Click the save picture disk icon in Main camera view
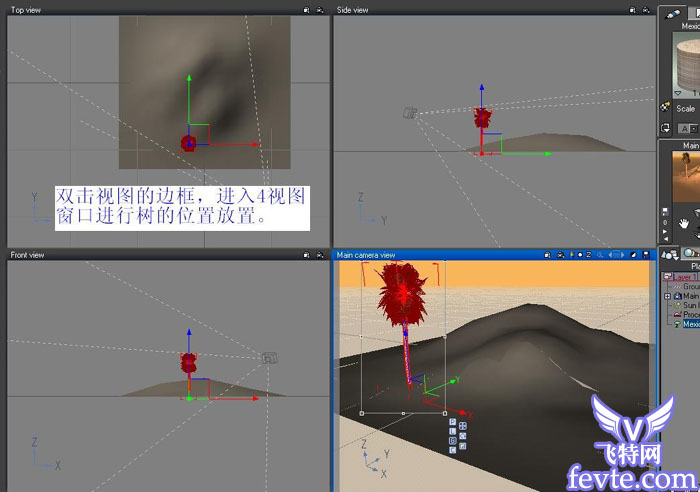The height and width of the screenshot is (492, 700). coord(646,254)
